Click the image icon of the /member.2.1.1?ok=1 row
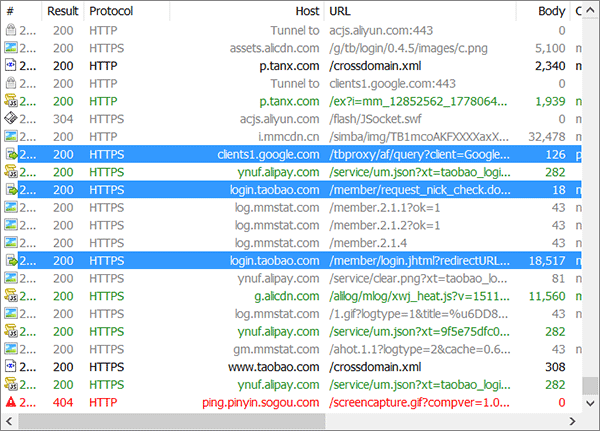Image resolution: width=600 pixels, height=431 pixels. (x=11, y=207)
